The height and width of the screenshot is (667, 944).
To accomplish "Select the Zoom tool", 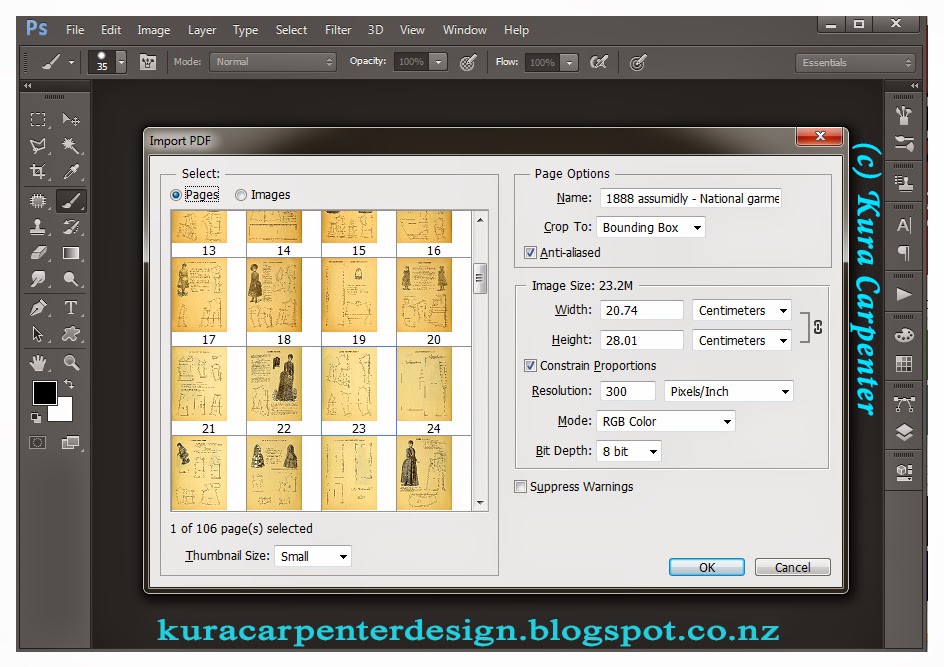I will (71, 362).
